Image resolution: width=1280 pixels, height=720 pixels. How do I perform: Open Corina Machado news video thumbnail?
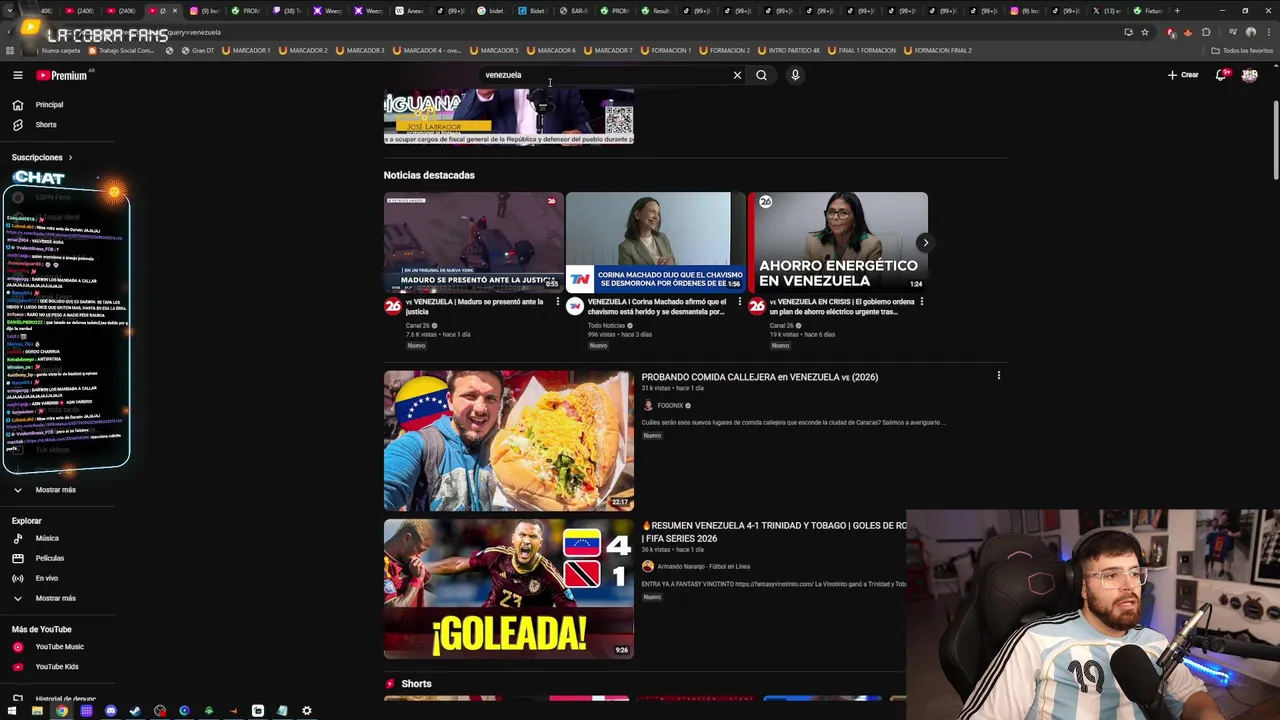click(655, 242)
